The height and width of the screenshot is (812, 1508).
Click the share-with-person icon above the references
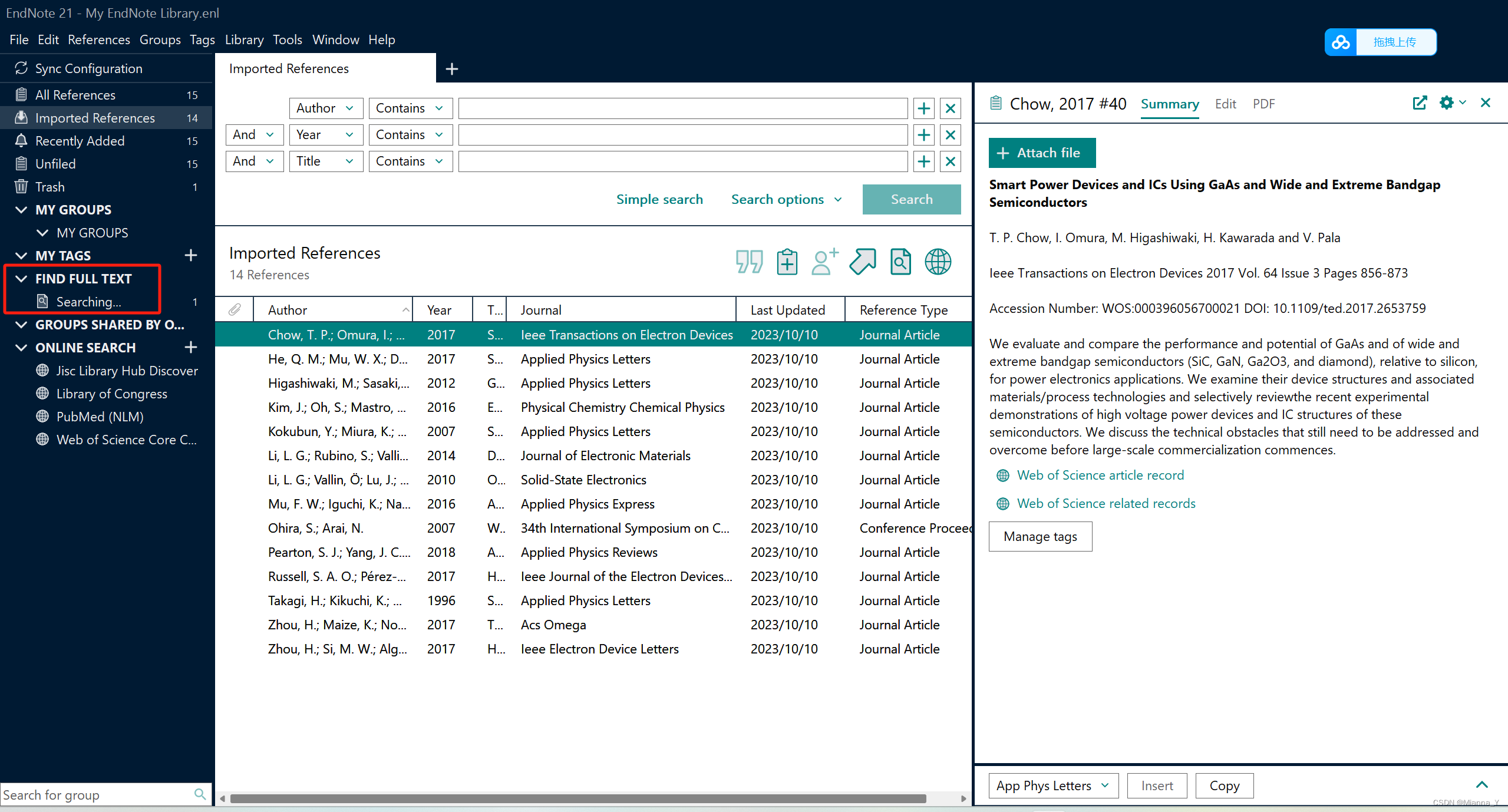click(824, 262)
